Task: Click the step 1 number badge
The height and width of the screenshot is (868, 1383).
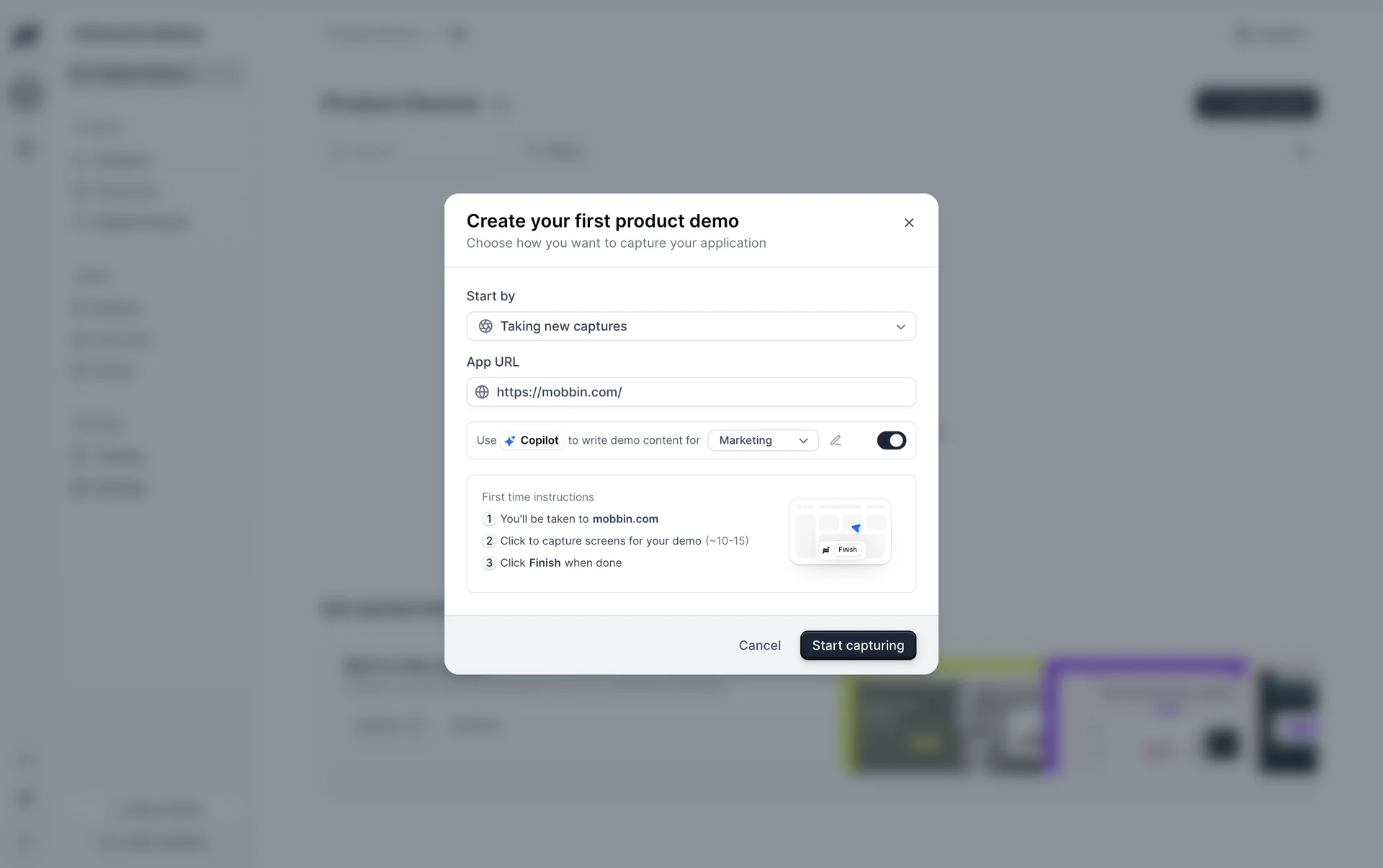Action: click(x=489, y=519)
